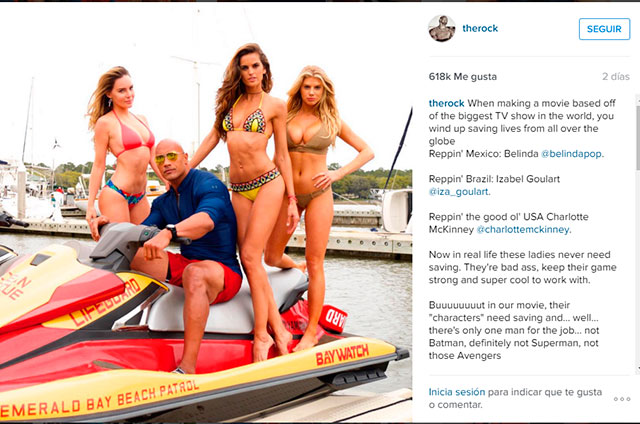Image resolution: width=640 pixels, height=424 pixels.
Task: Open the therock username in the post header
Action: (x=480, y=28)
